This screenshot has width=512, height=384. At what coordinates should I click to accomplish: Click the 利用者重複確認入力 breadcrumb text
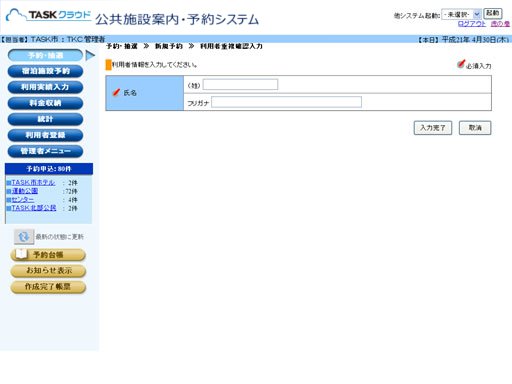click(x=231, y=46)
